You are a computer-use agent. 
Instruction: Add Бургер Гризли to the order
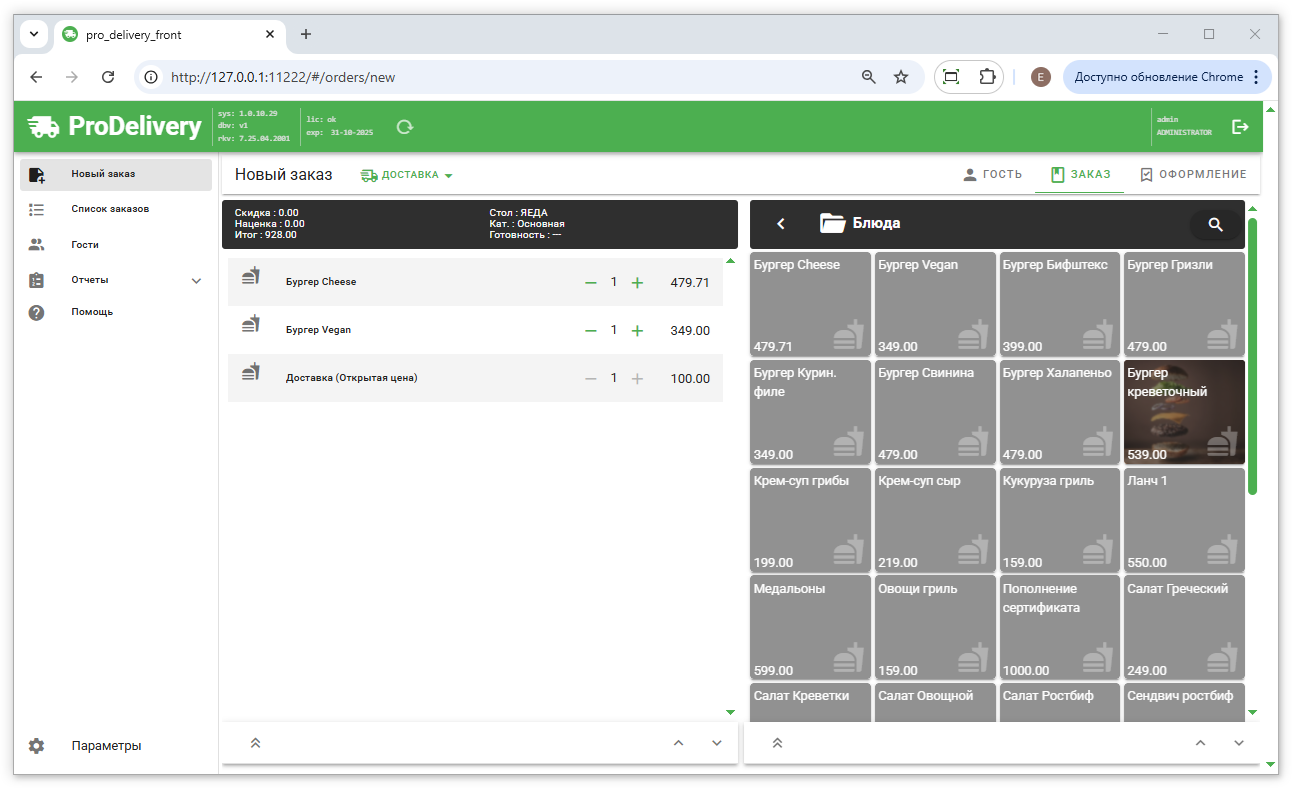(1184, 304)
